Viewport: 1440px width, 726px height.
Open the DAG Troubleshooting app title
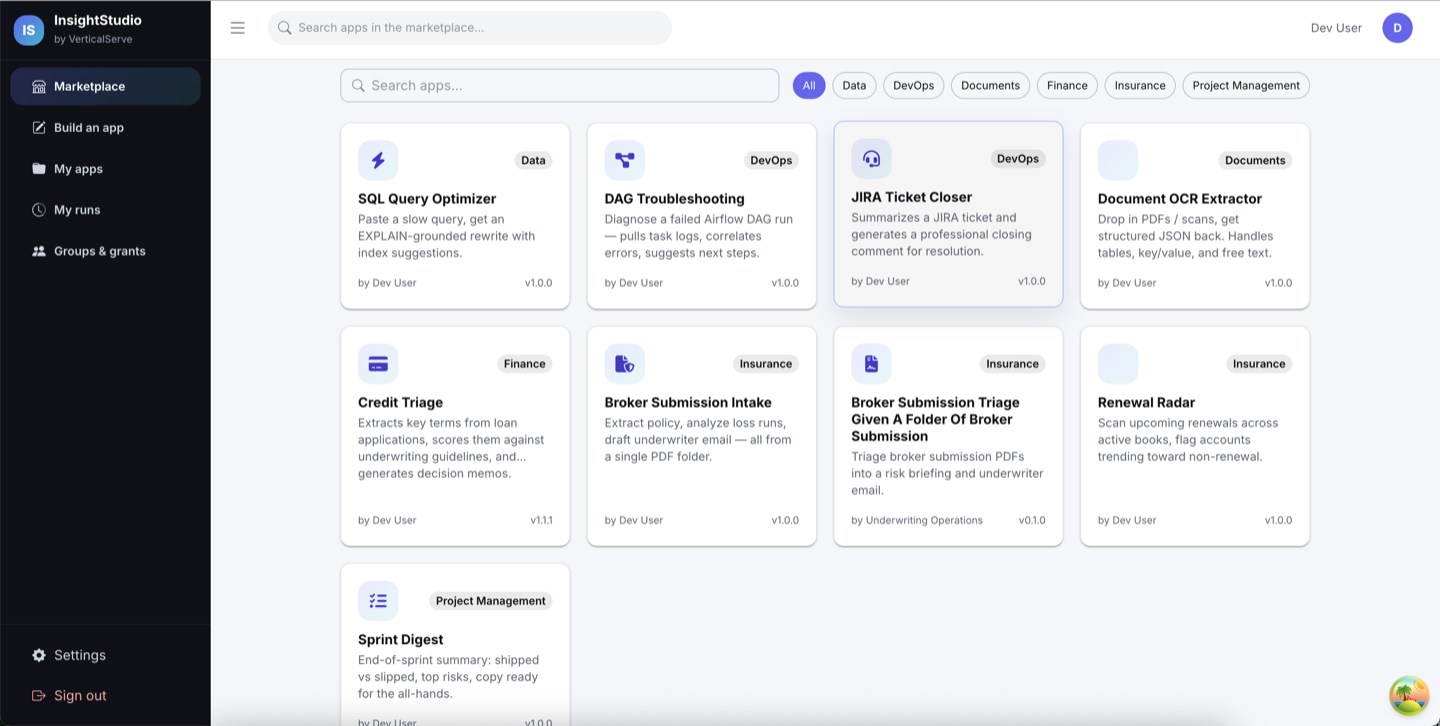675,199
